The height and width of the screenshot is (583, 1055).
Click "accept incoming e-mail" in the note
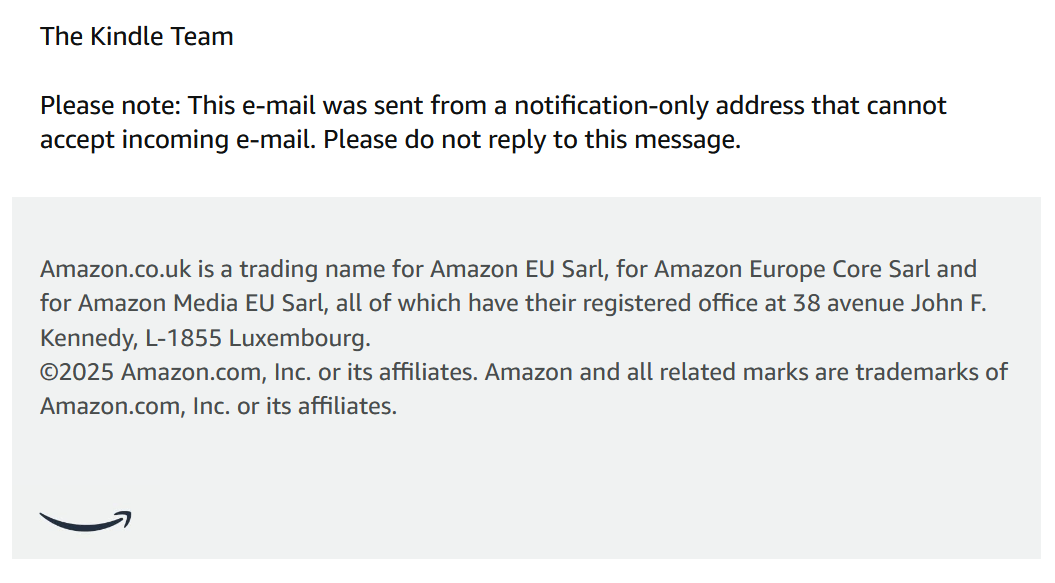click(176, 139)
